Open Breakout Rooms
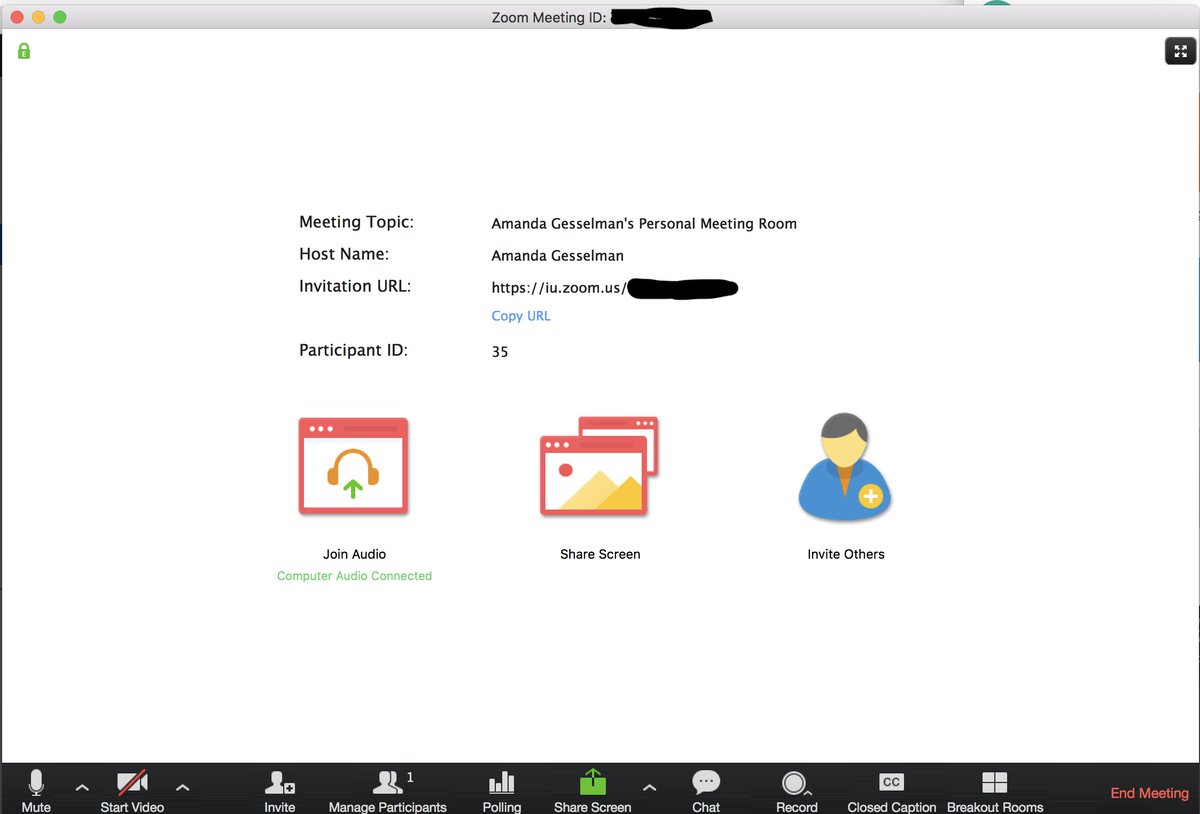 995,790
